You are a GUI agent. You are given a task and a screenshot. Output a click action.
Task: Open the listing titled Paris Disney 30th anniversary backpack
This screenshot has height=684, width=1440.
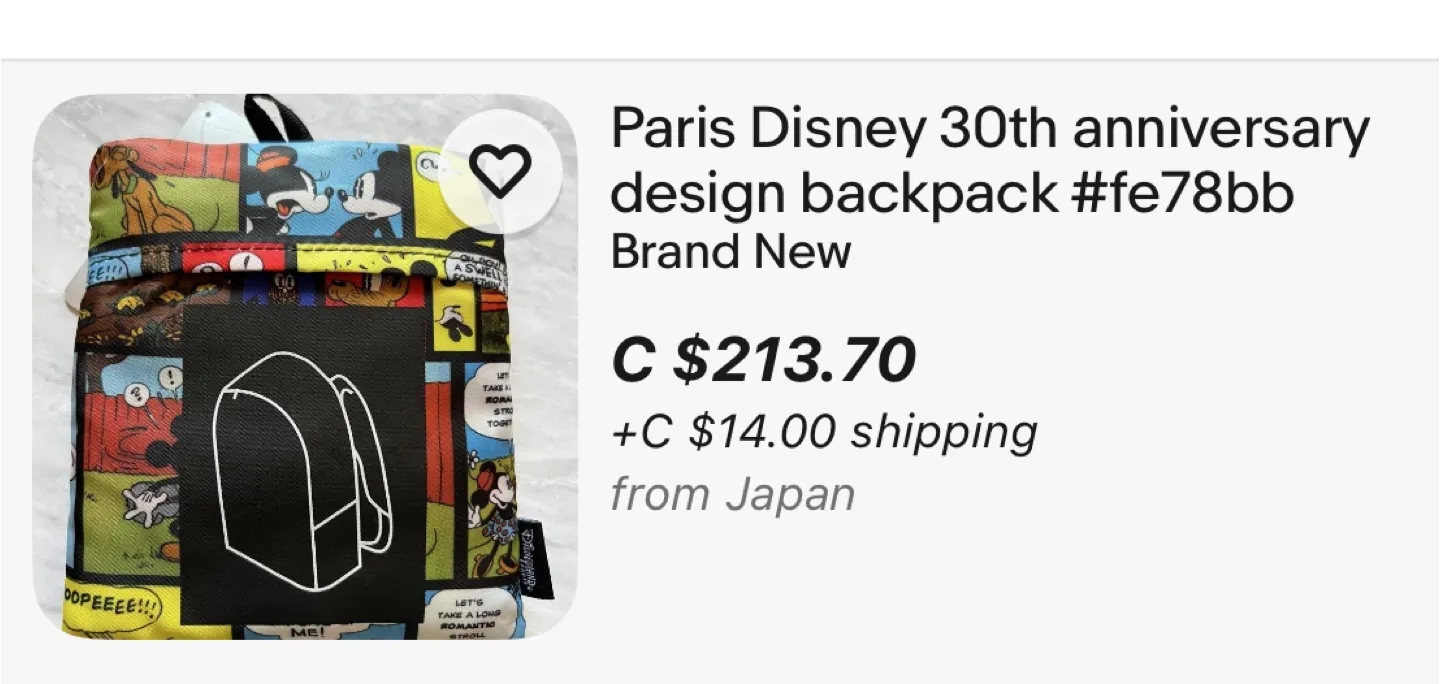(x=990, y=128)
